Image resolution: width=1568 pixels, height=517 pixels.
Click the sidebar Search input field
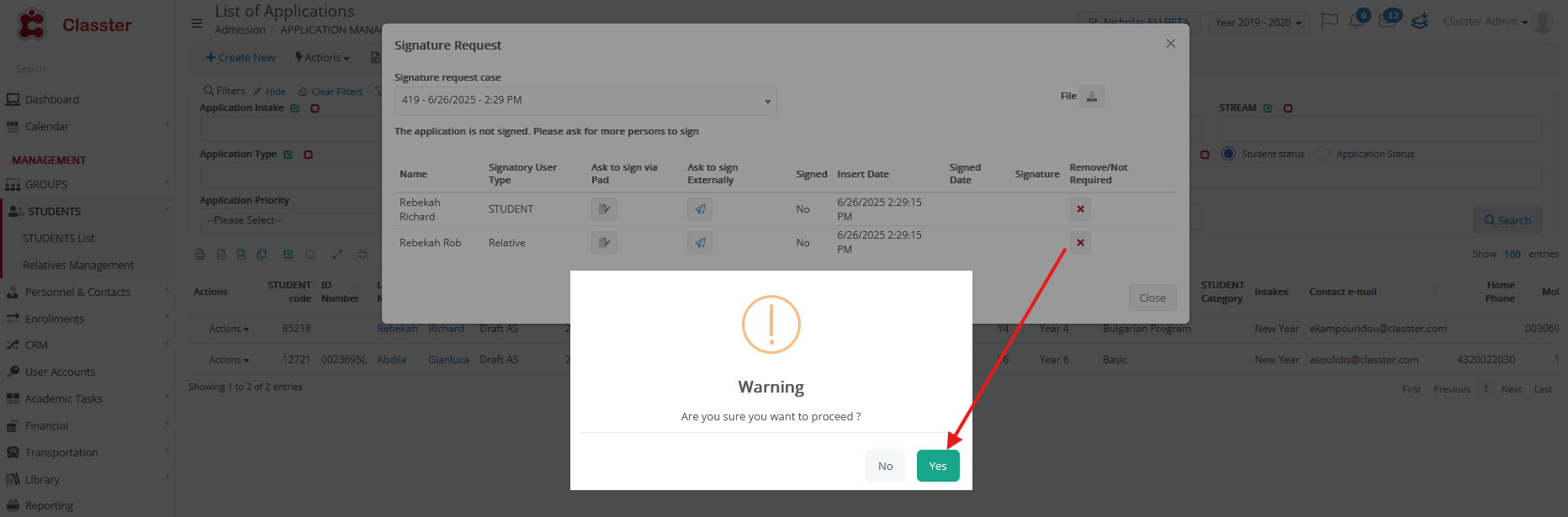point(84,69)
